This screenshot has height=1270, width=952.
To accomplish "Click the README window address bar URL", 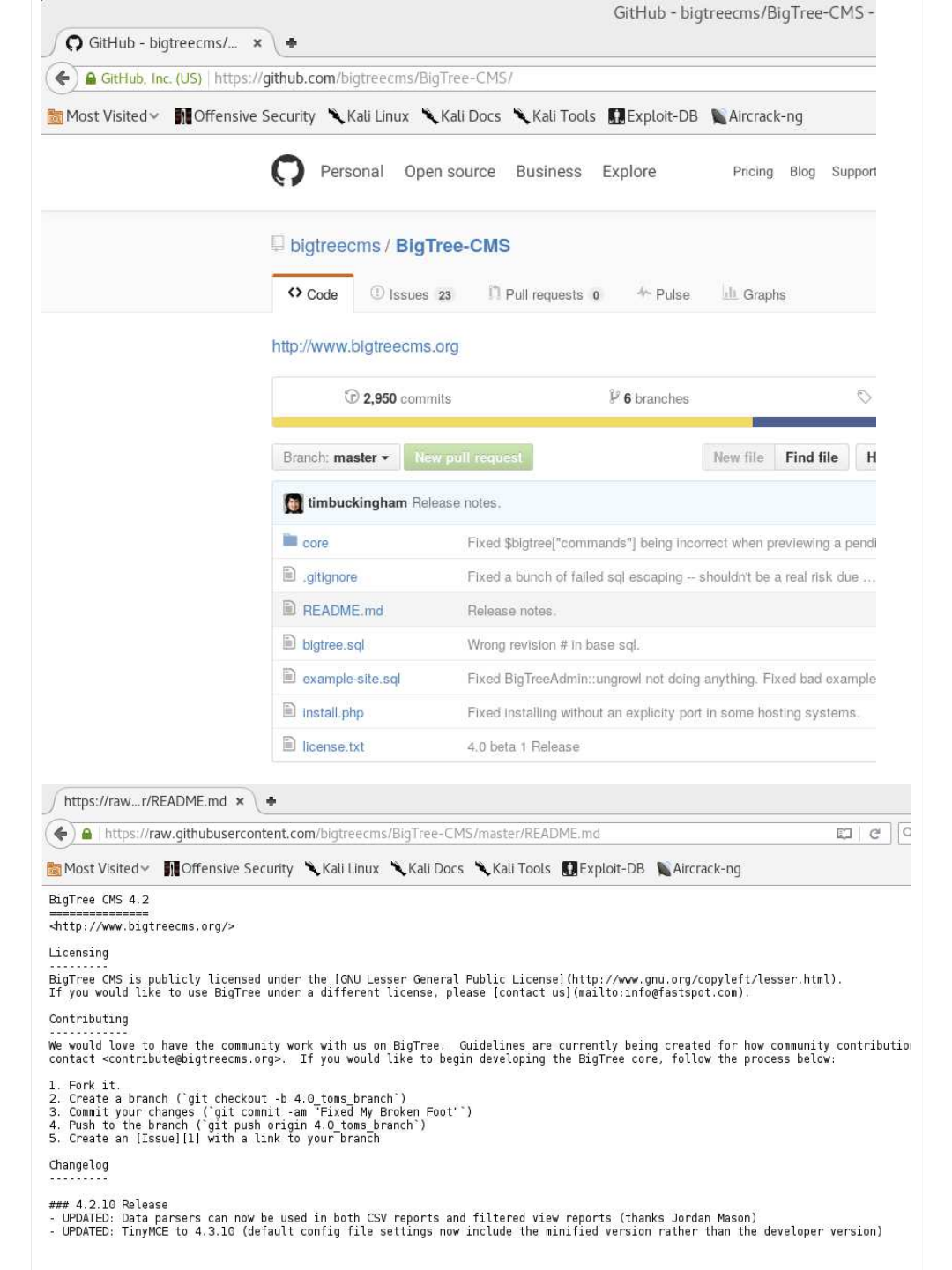I will pos(353,834).
